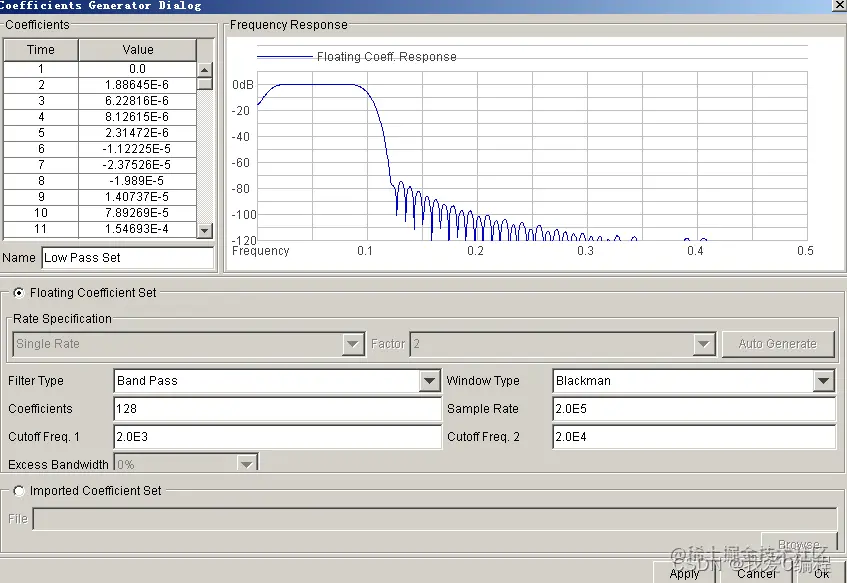Viewport: 847px width, 583px height.
Task: Click the coefficient table scroll up arrow
Action: pos(204,70)
